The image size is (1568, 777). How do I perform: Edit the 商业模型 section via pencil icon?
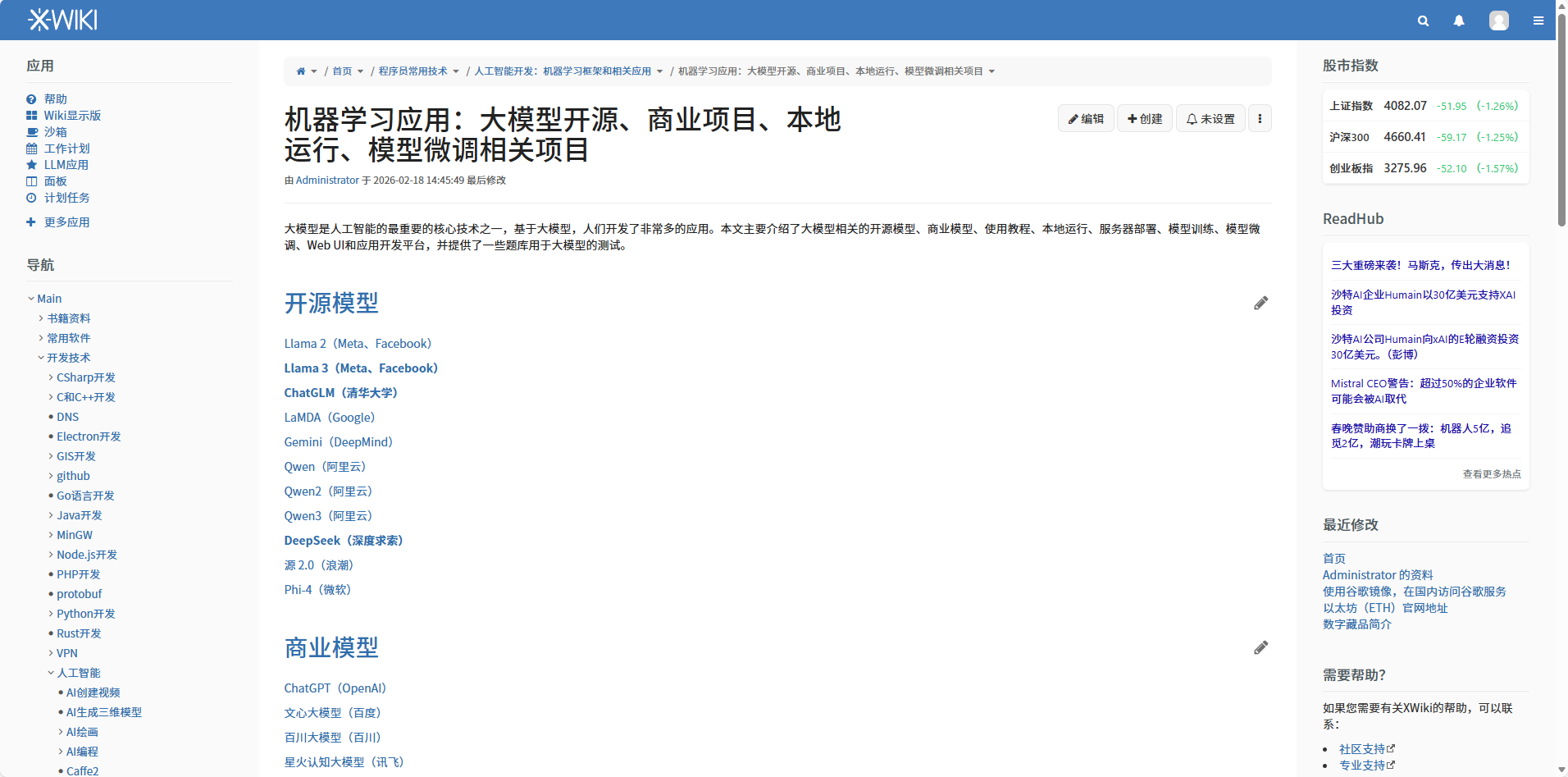click(1260, 647)
